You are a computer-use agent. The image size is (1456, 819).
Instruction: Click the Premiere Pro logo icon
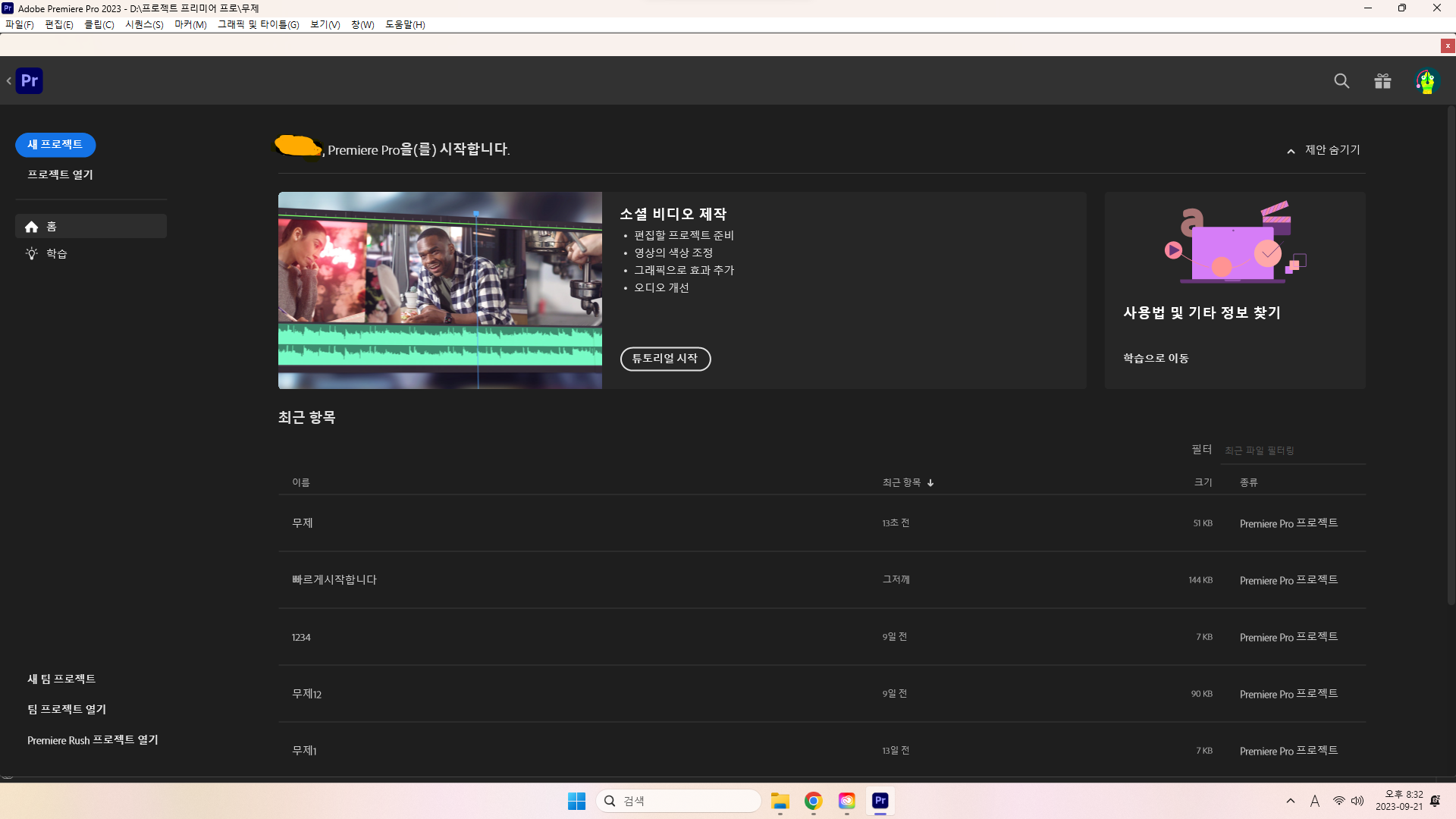tap(30, 81)
